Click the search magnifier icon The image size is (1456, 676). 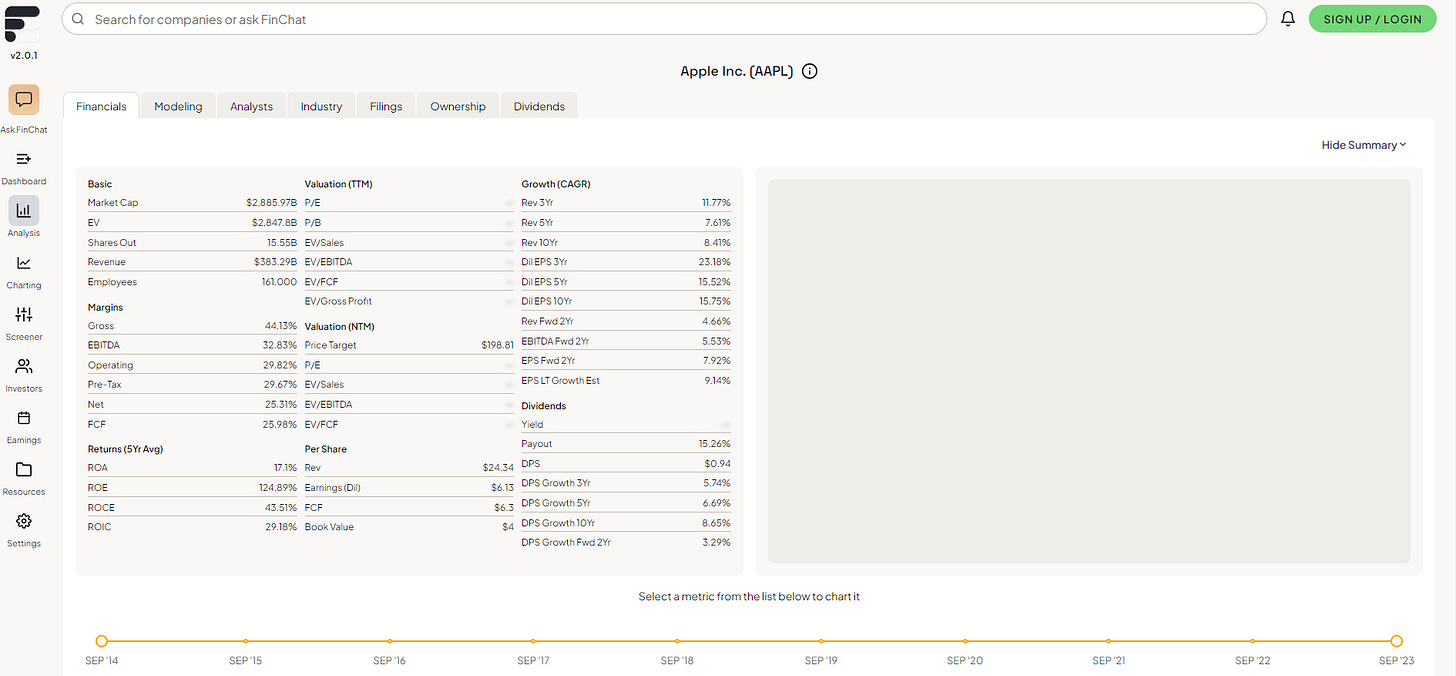click(x=79, y=19)
